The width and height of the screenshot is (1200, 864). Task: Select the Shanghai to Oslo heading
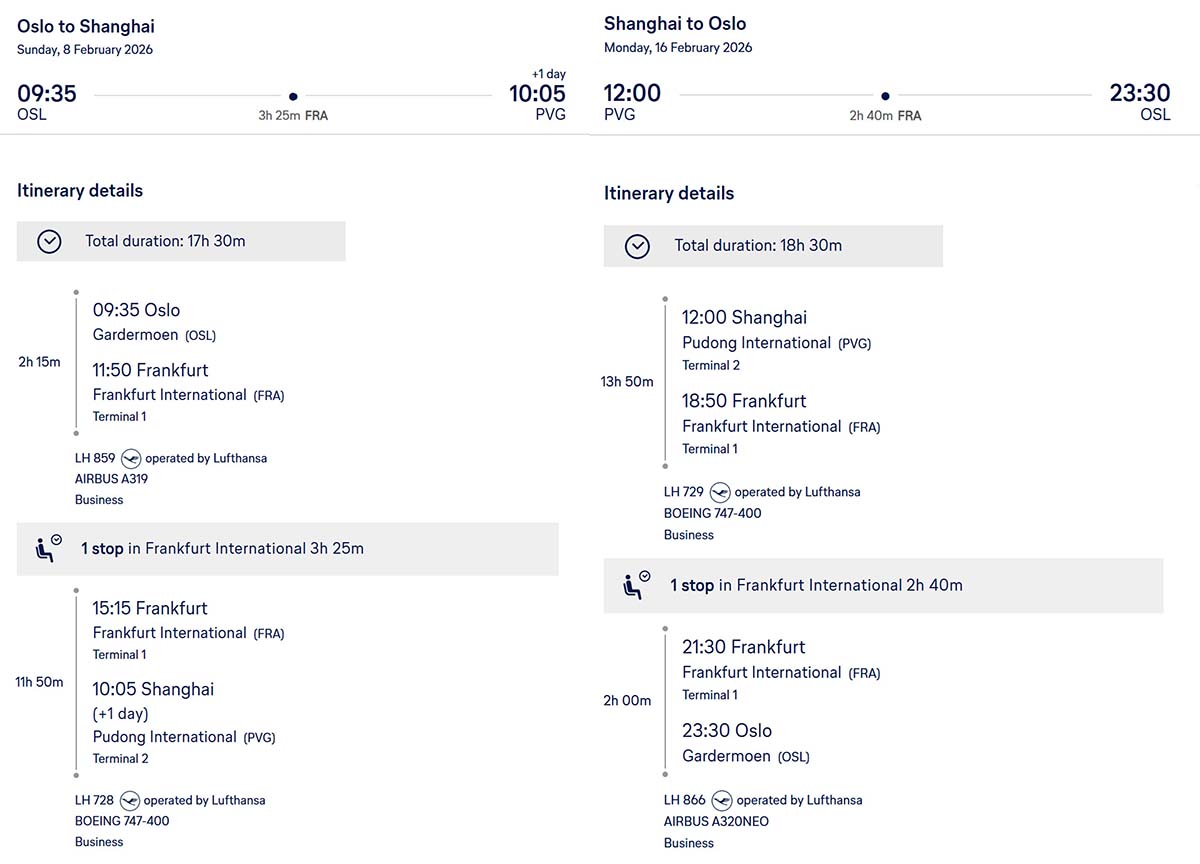pyautogui.click(x=675, y=24)
